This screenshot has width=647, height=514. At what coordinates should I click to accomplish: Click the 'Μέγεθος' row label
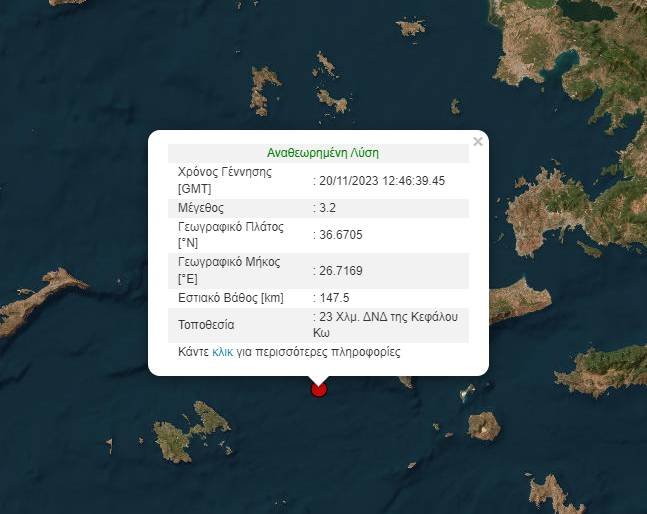(x=201, y=208)
